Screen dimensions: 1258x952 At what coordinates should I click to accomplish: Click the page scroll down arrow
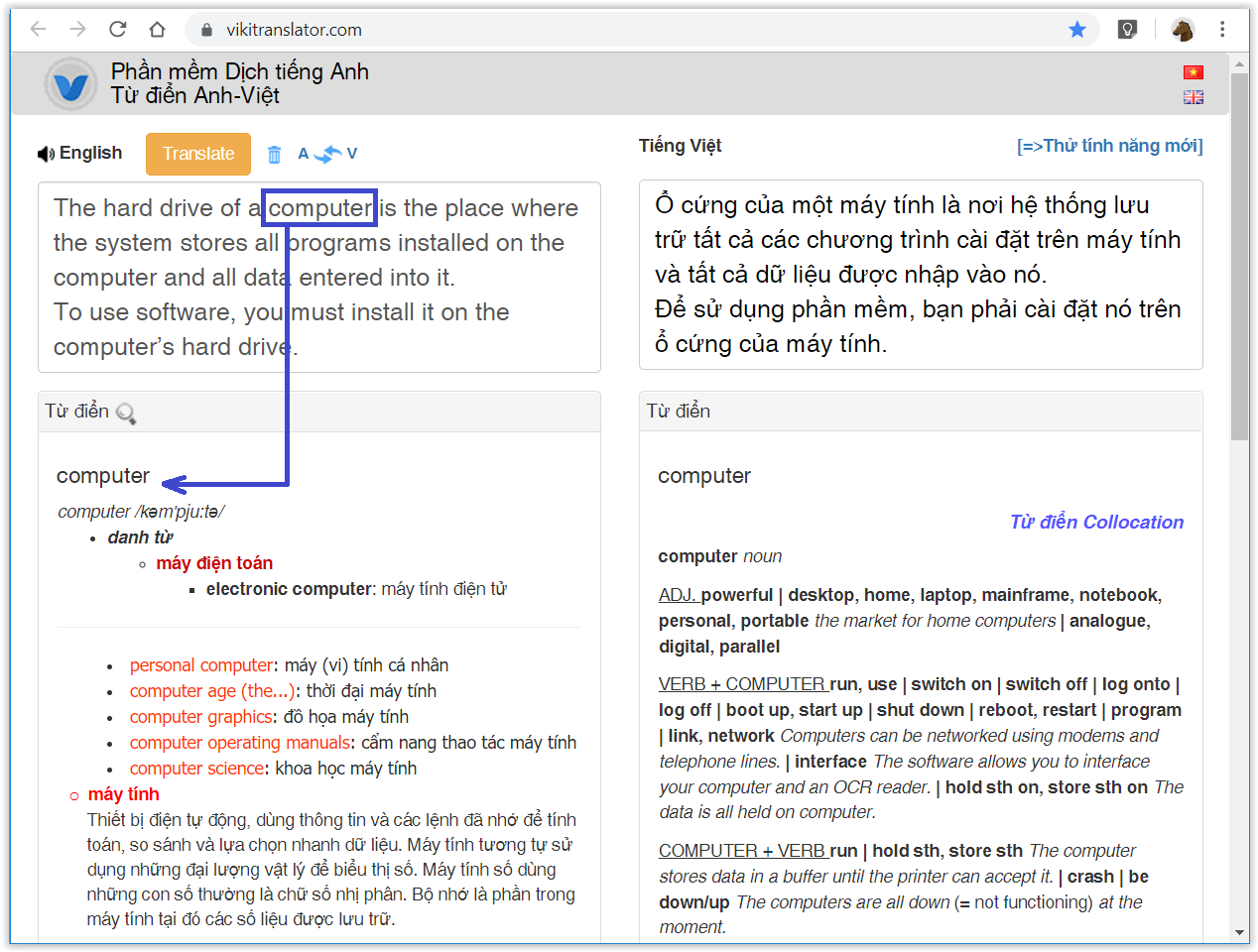click(x=1239, y=932)
